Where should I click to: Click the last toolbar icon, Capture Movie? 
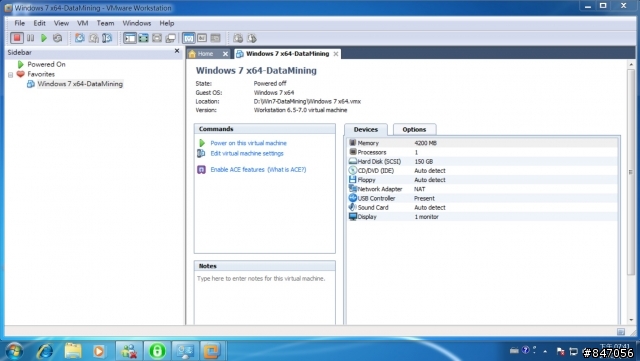pos(251,38)
